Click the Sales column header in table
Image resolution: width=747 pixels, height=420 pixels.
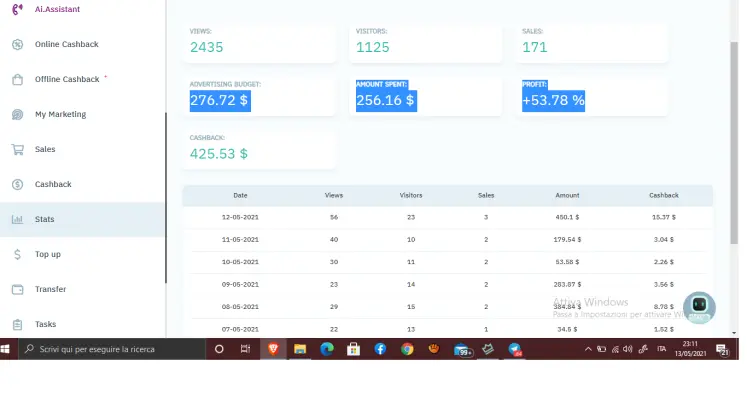pyautogui.click(x=486, y=195)
